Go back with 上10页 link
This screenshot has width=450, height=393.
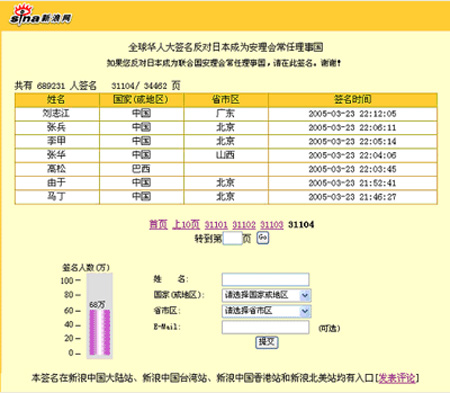[x=186, y=224]
